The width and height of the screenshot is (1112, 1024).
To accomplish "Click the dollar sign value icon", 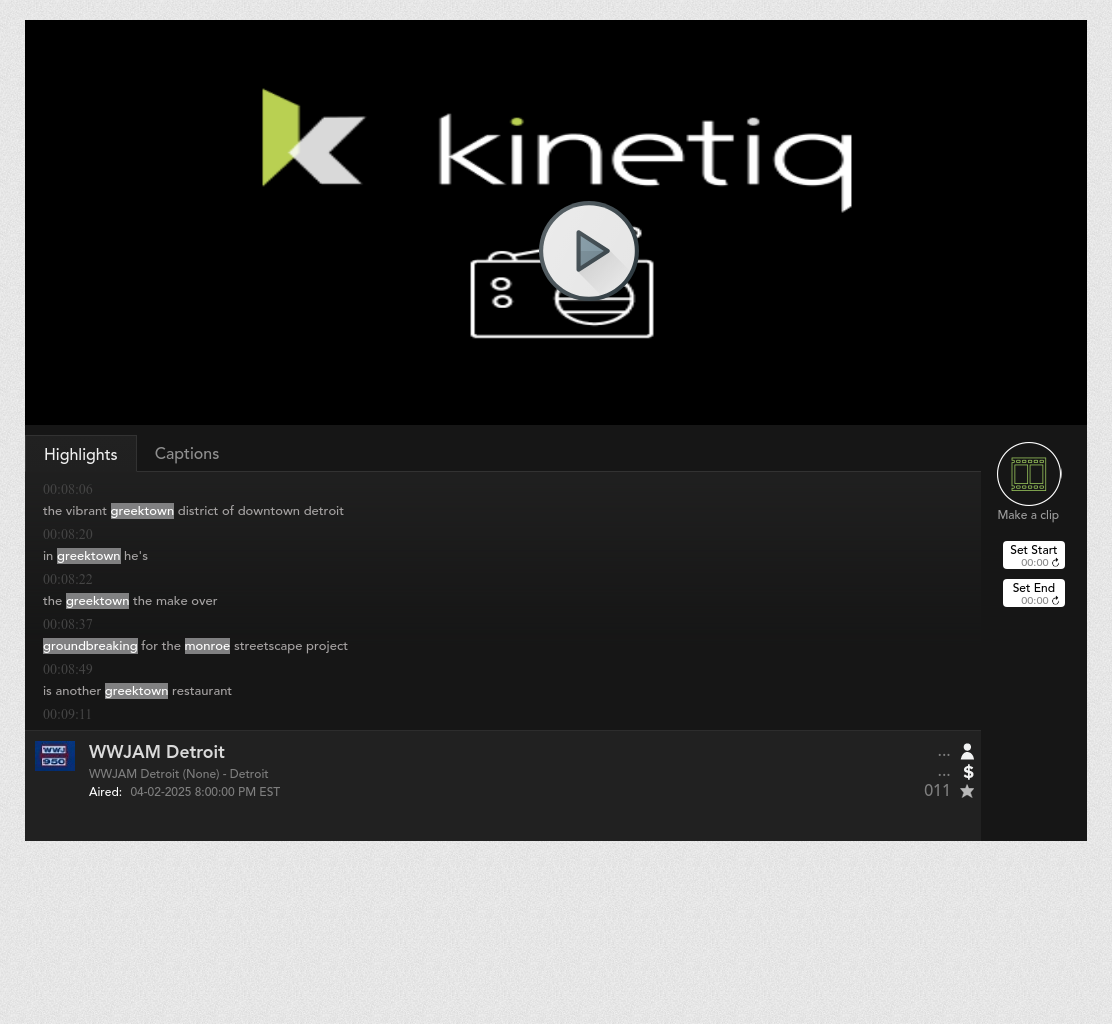I will click(x=968, y=772).
